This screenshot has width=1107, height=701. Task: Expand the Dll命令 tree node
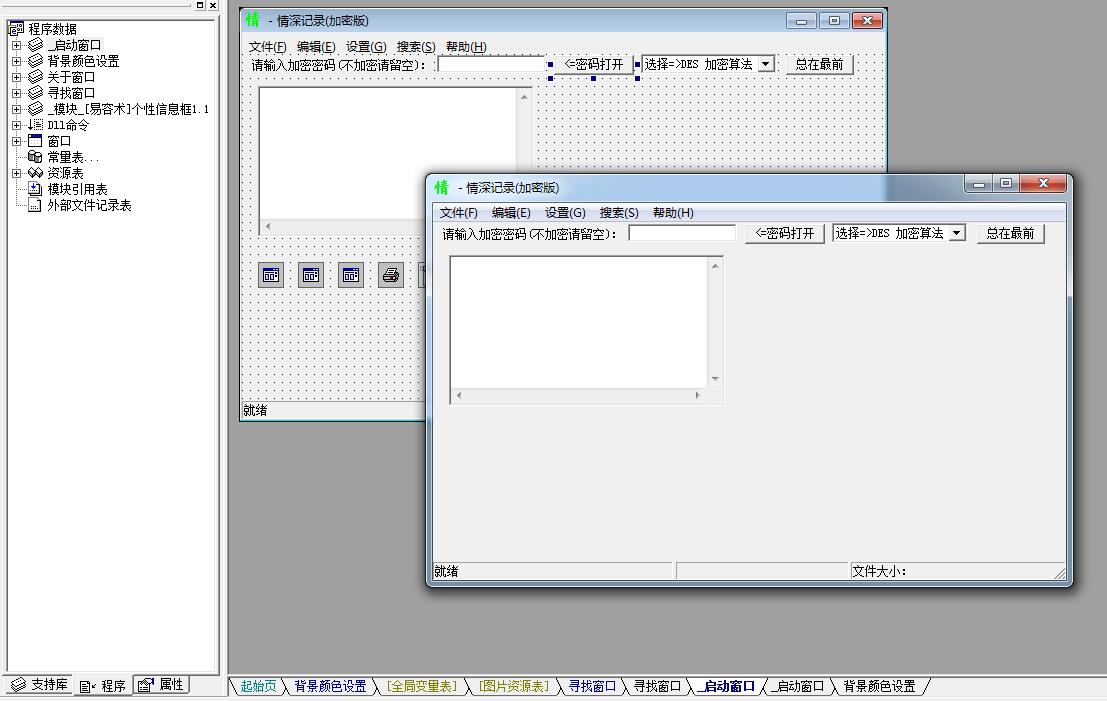tap(16, 125)
